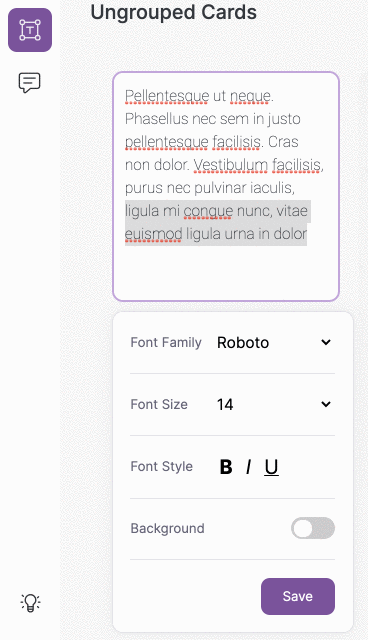Open the Font Family dropdown showing Roboto
368x640 pixels.
[x=275, y=342]
